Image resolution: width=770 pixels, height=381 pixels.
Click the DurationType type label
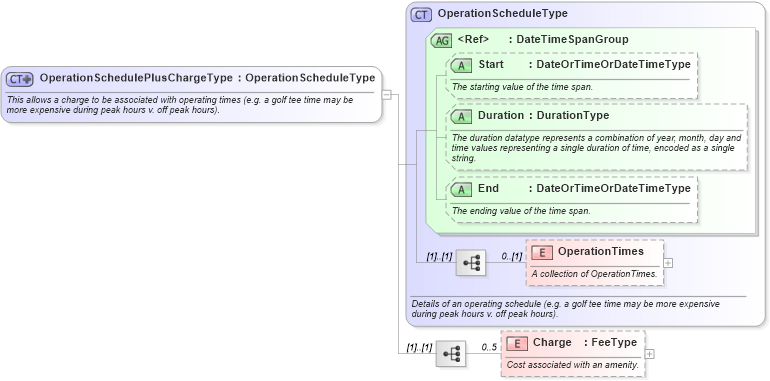(x=573, y=115)
